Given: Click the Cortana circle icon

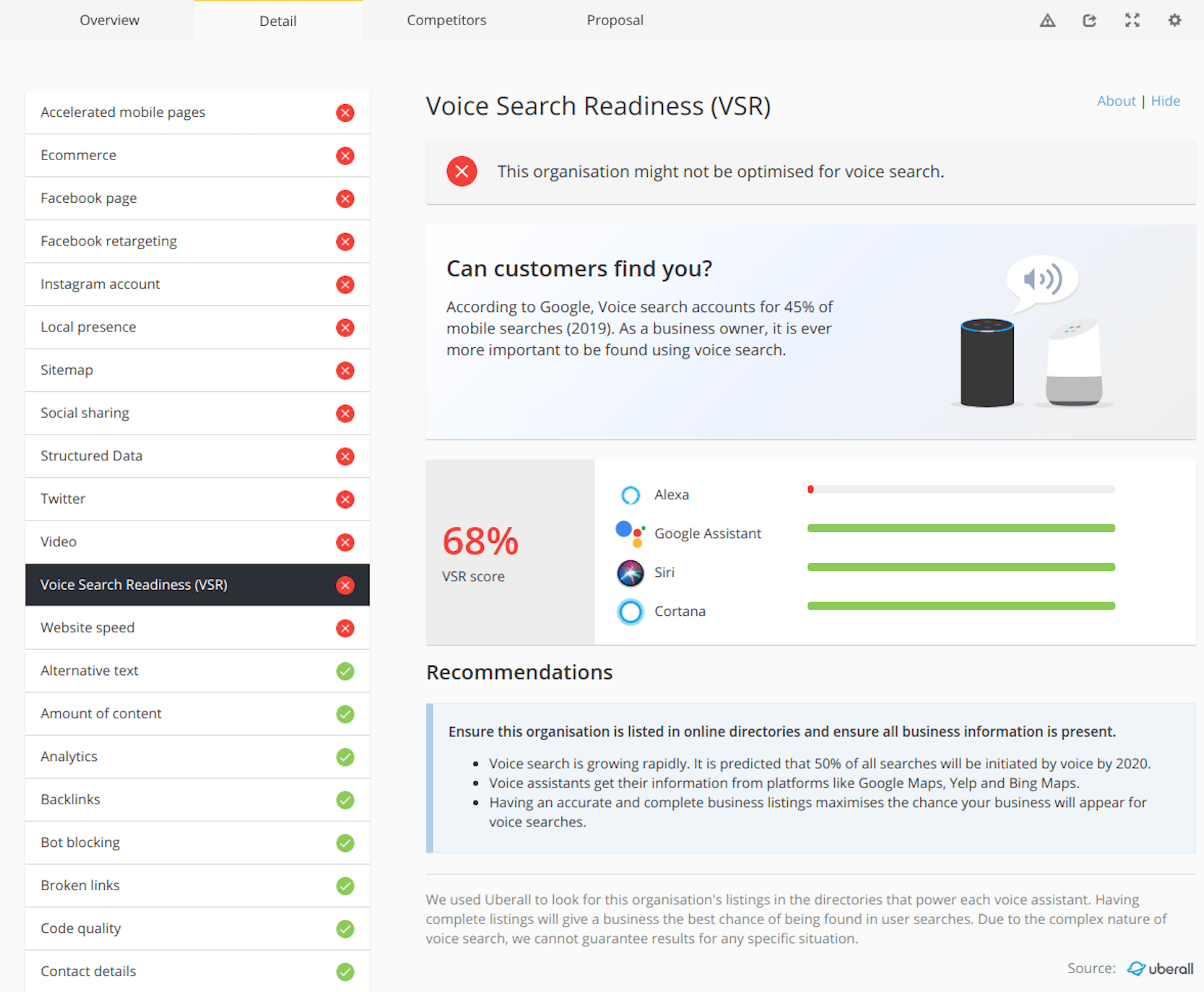Looking at the screenshot, I should 630,612.
